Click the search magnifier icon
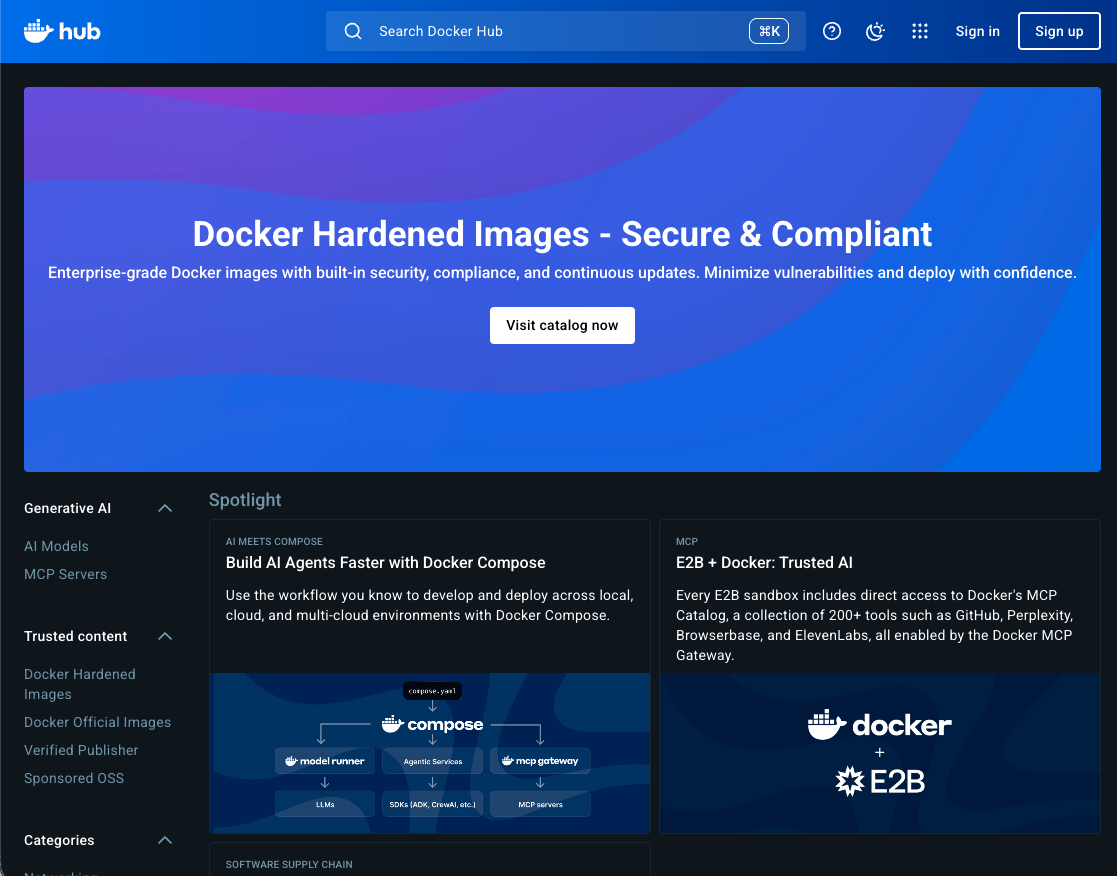 tap(353, 31)
